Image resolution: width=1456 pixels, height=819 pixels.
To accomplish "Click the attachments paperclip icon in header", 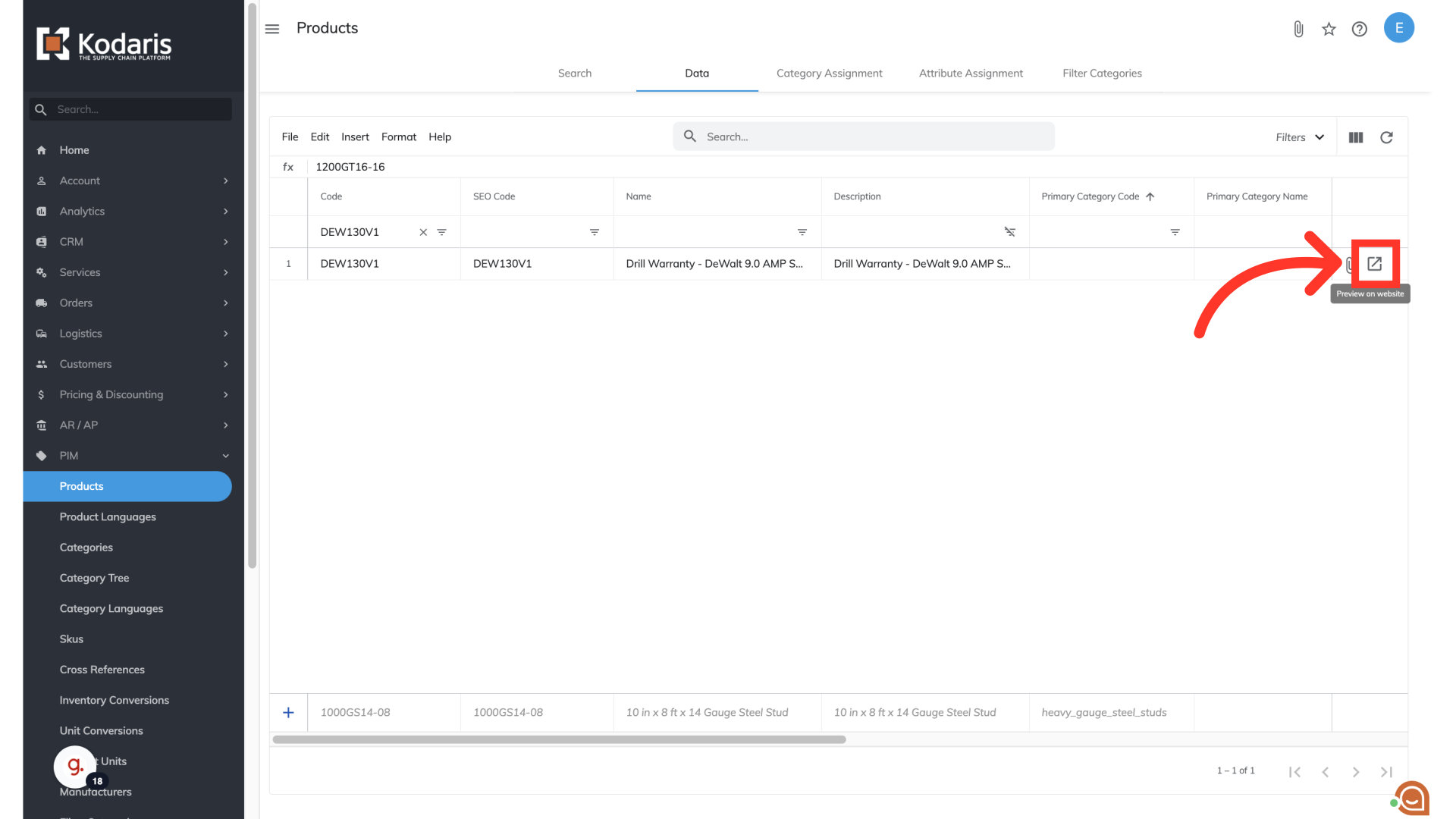I will (1298, 29).
